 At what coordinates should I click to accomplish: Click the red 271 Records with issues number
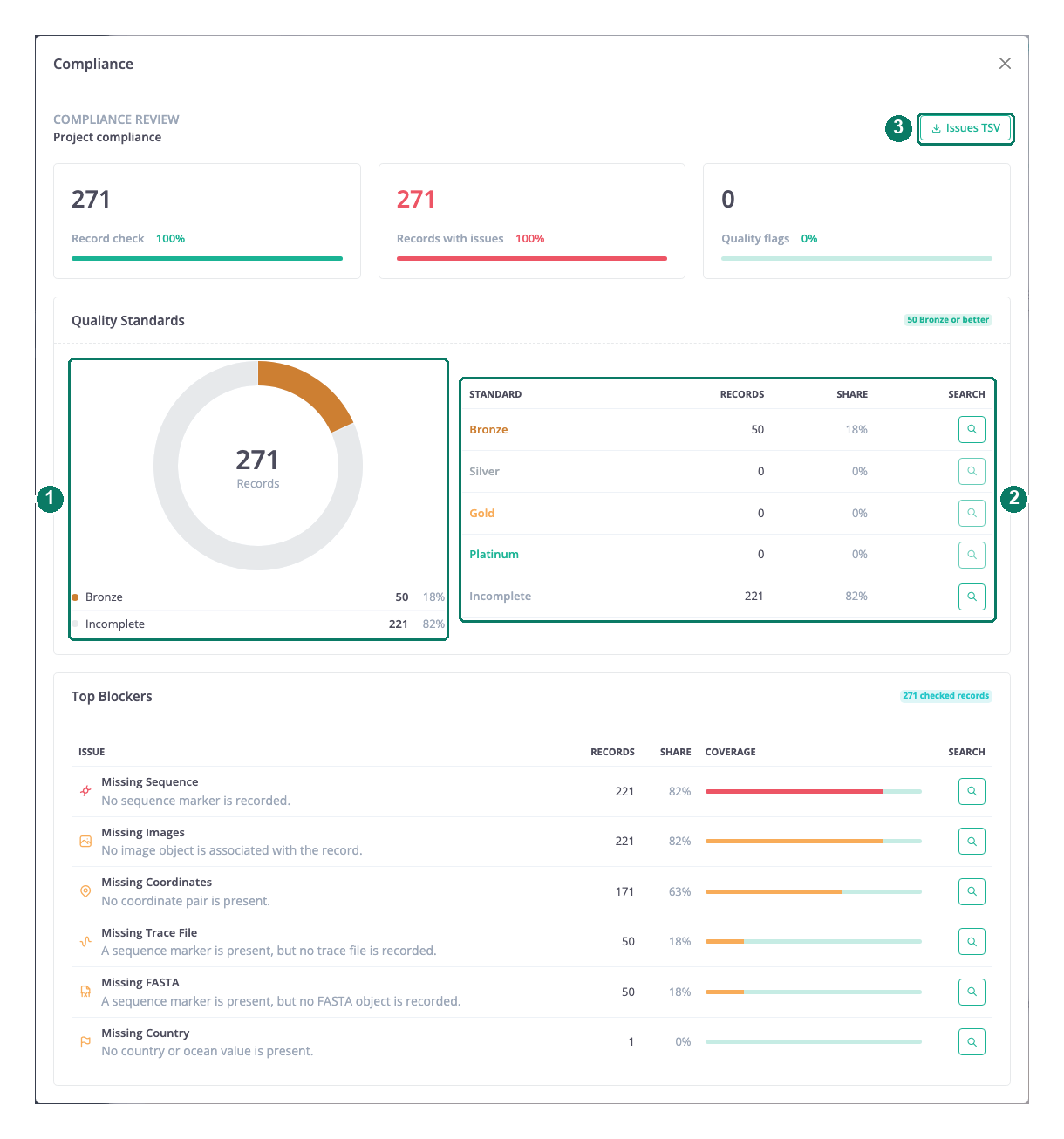[x=416, y=200]
